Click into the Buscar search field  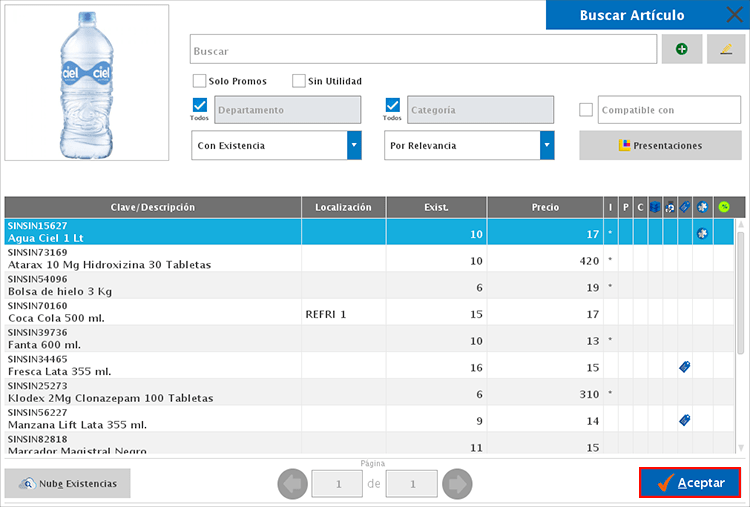pos(423,50)
